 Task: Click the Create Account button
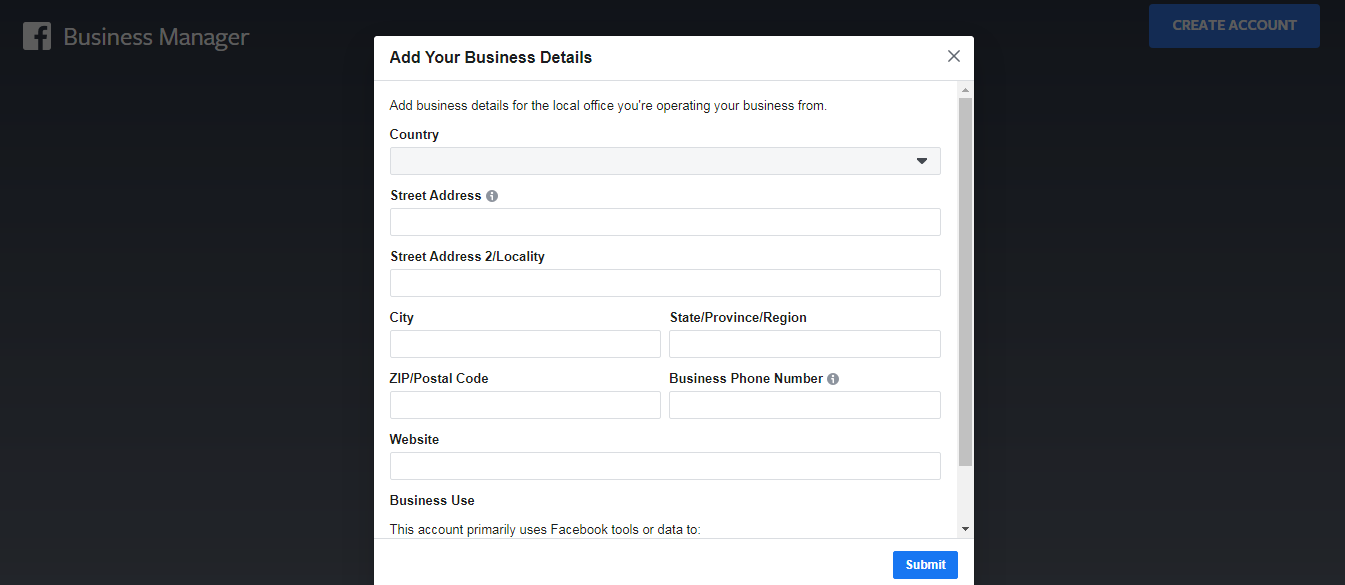pos(1234,26)
